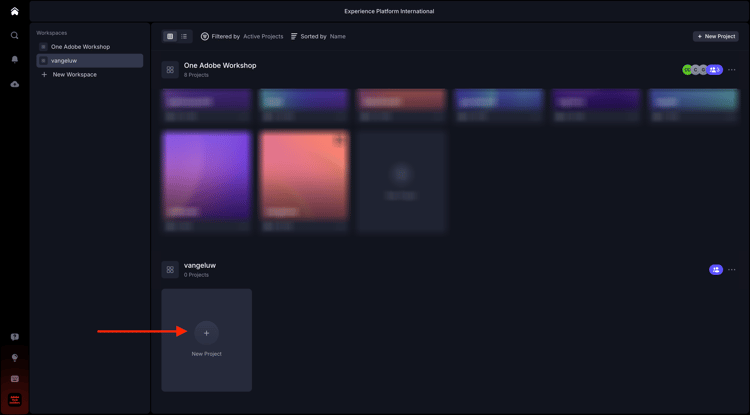Click the lightbulb icon in sidebar
Screen dimensions: 750x415
[15, 358]
